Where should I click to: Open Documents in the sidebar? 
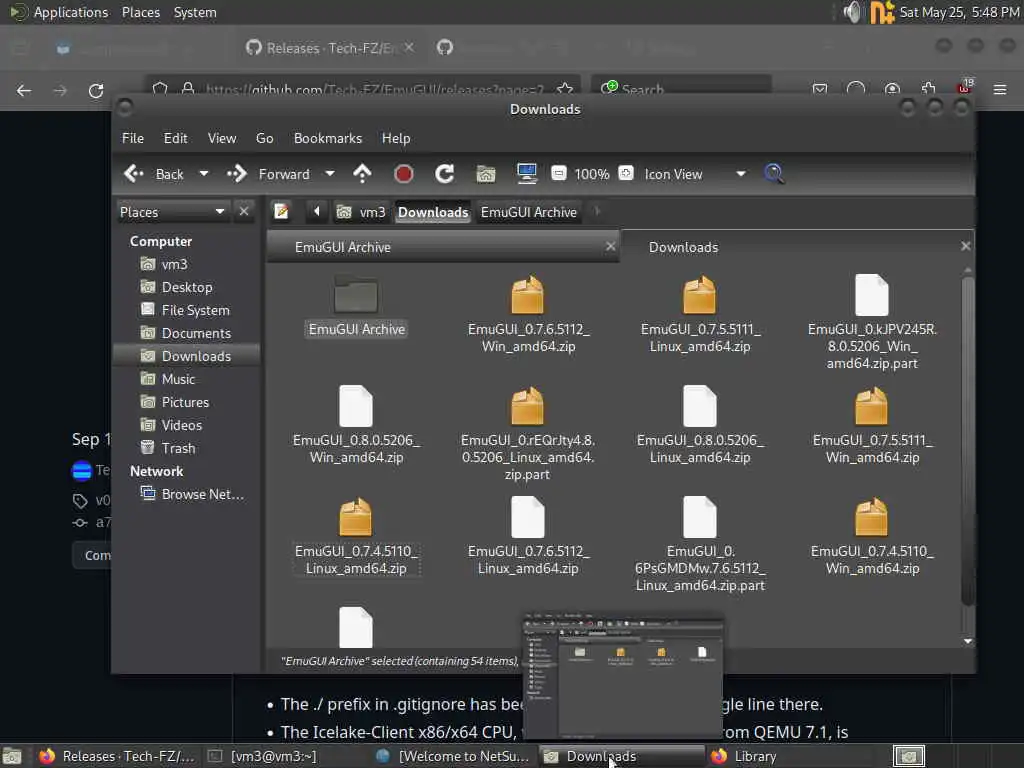187,333
